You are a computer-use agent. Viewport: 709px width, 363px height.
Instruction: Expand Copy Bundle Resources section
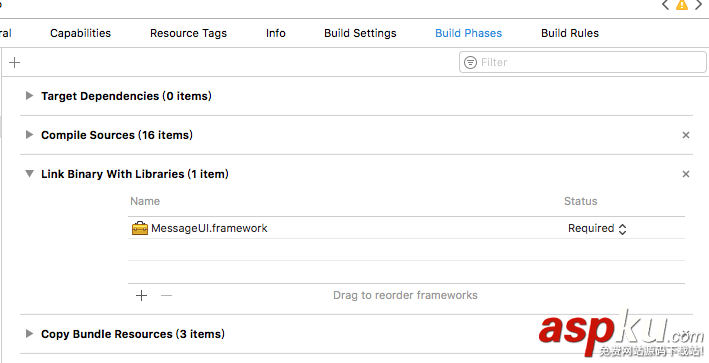pyautogui.click(x=29, y=334)
